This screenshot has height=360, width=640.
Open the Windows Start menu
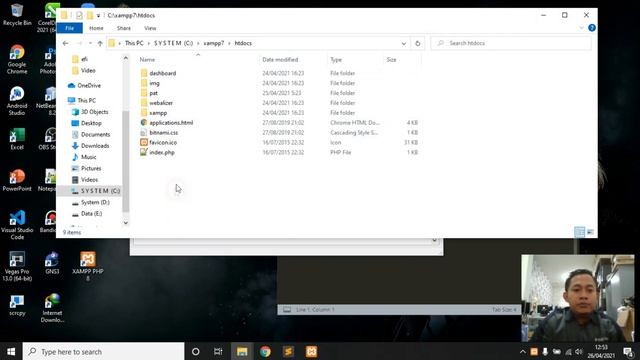(x=11, y=351)
